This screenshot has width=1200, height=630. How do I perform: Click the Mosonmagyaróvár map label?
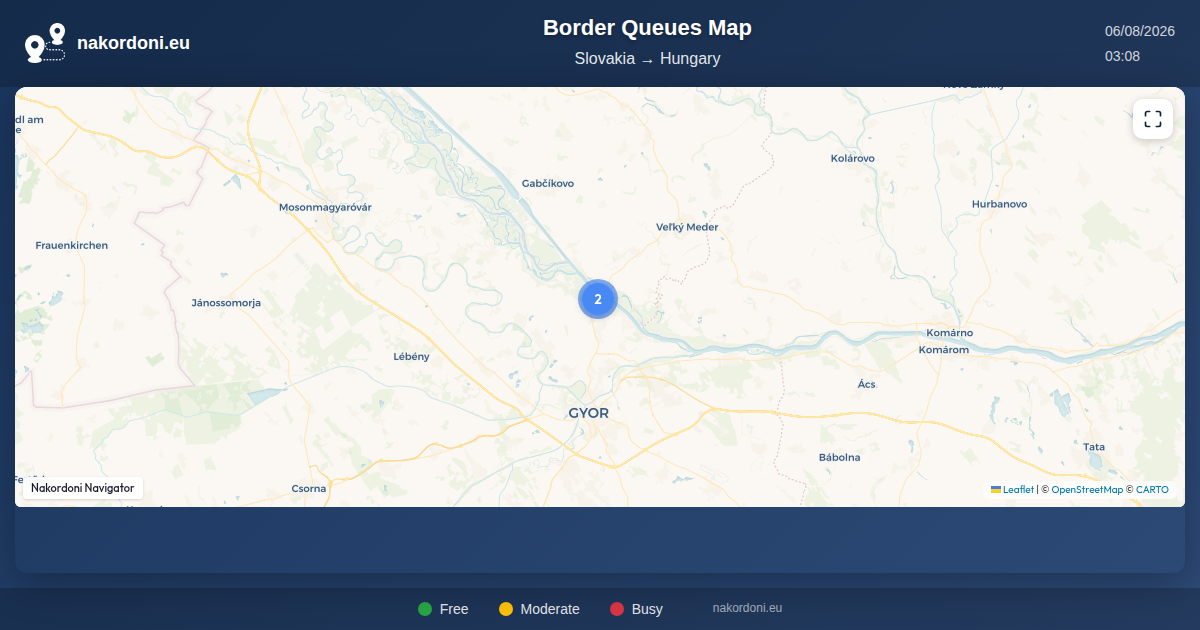point(325,207)
